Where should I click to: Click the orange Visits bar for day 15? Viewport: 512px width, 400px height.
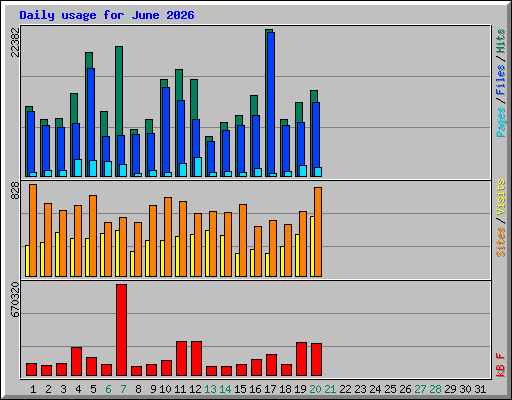pos(243,240)
